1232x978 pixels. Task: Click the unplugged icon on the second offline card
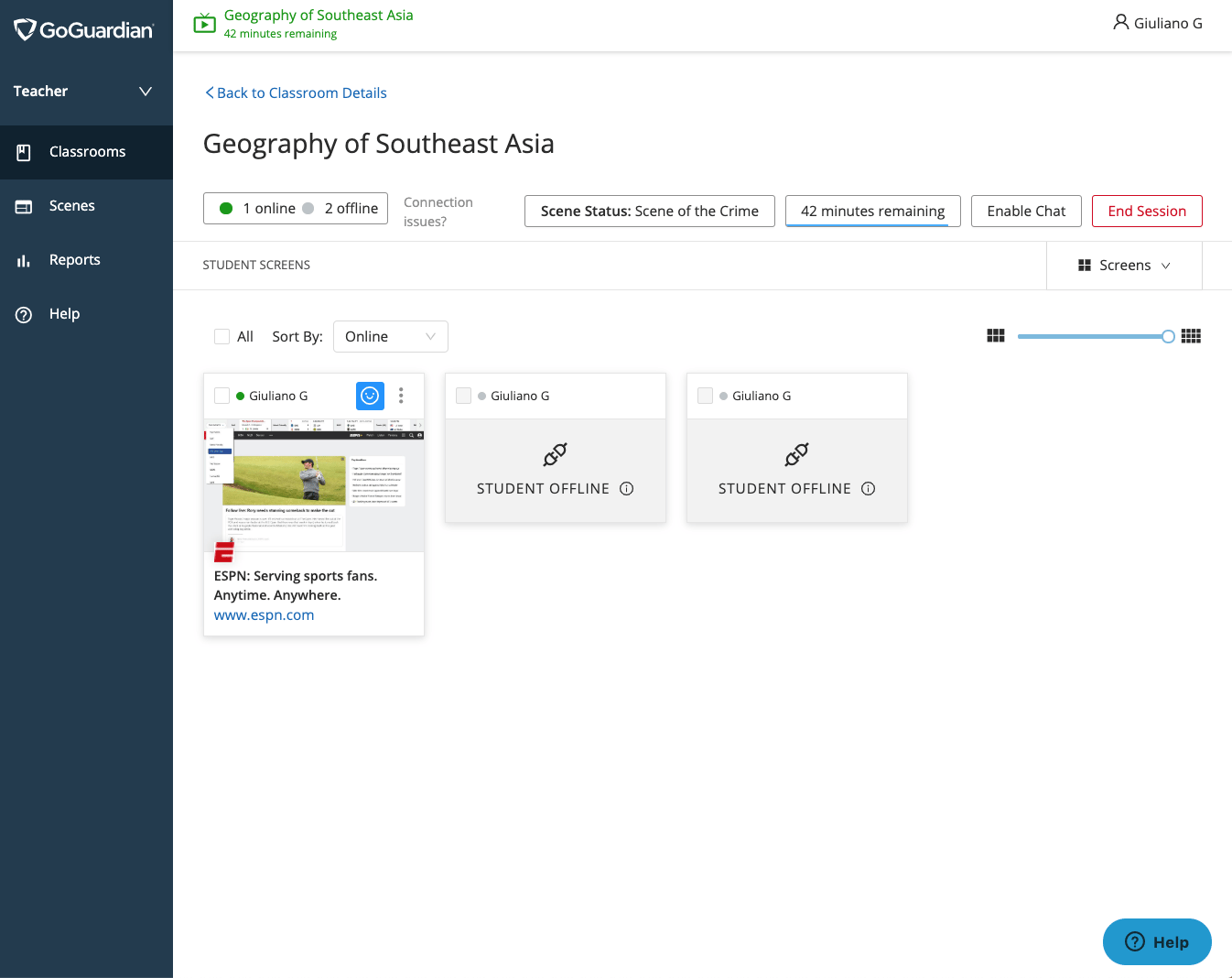796,454
